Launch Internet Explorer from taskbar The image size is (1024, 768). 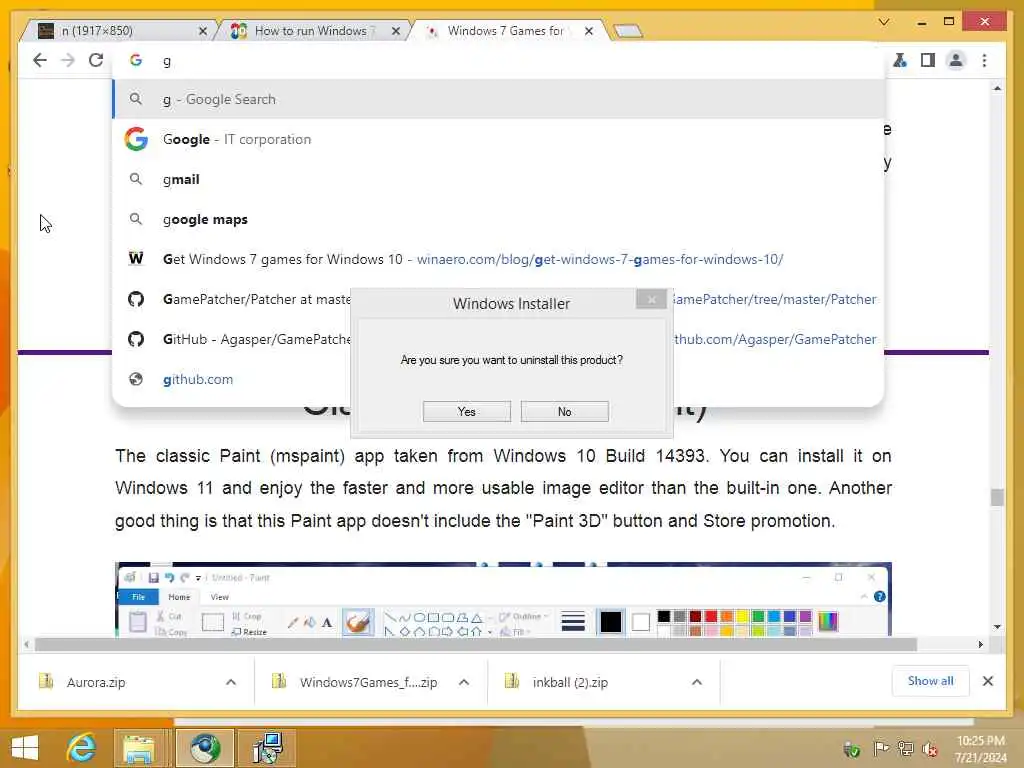pos(82,748)
